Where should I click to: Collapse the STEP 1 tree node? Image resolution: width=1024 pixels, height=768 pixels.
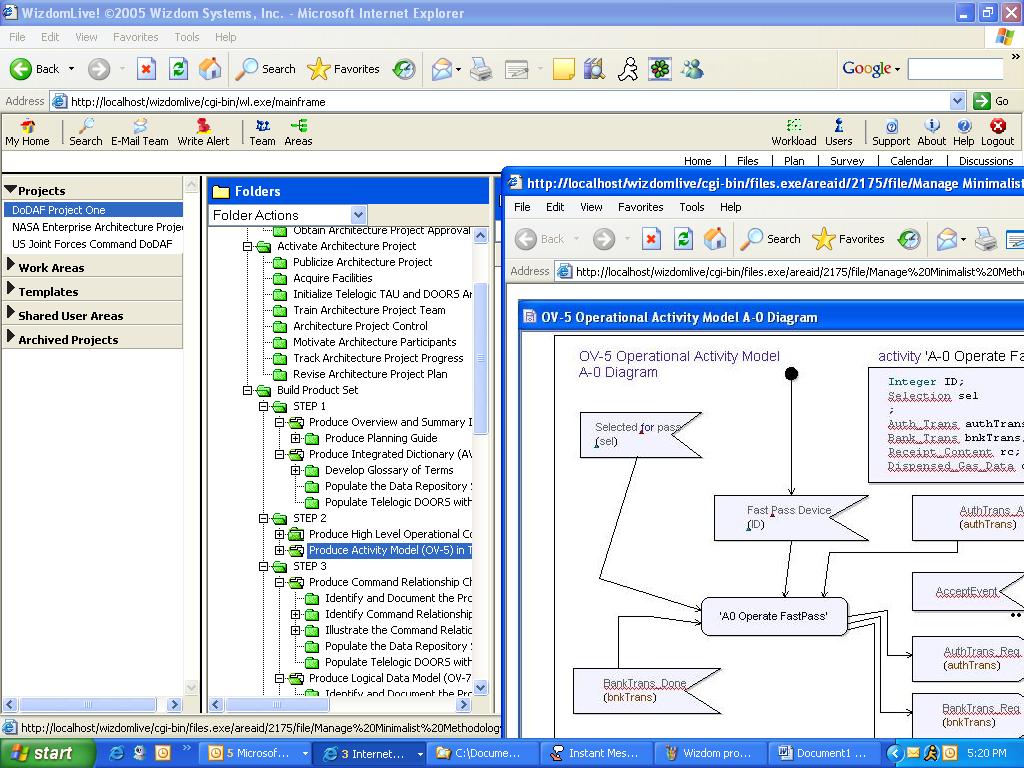click(264, 406)
